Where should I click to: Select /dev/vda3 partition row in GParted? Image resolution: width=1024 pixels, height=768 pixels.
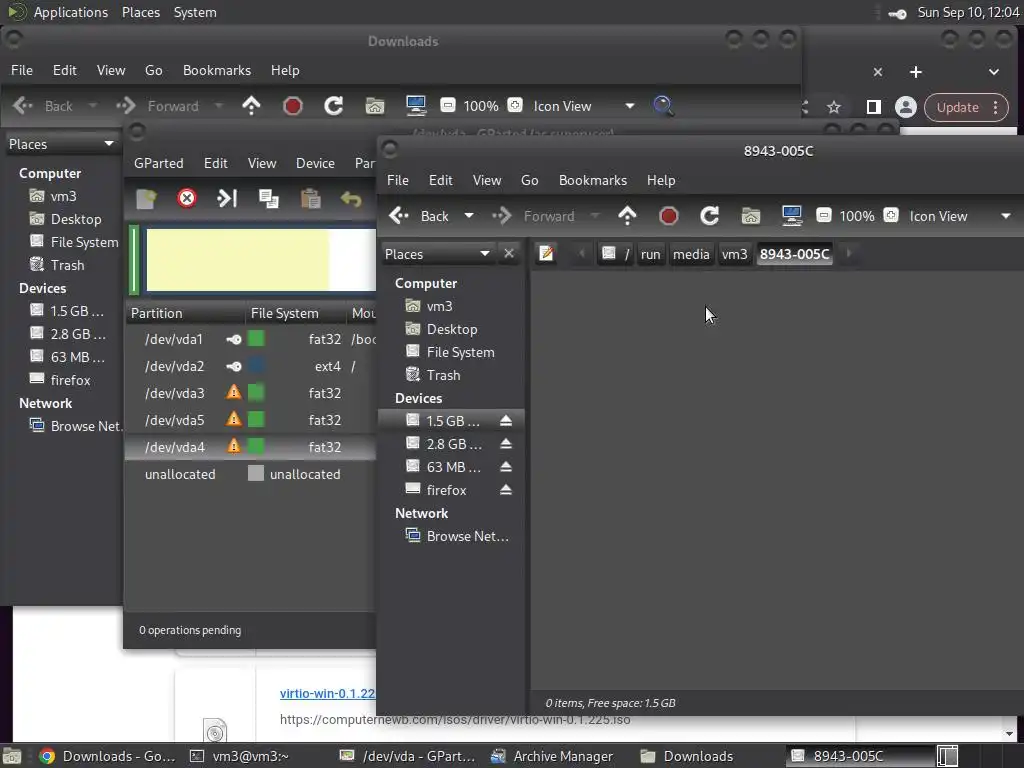coord(250,393)
